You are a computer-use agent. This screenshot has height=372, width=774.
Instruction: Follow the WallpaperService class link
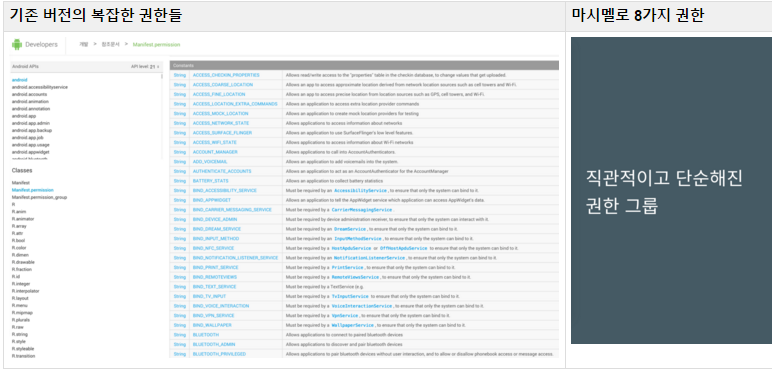[352, 325]
